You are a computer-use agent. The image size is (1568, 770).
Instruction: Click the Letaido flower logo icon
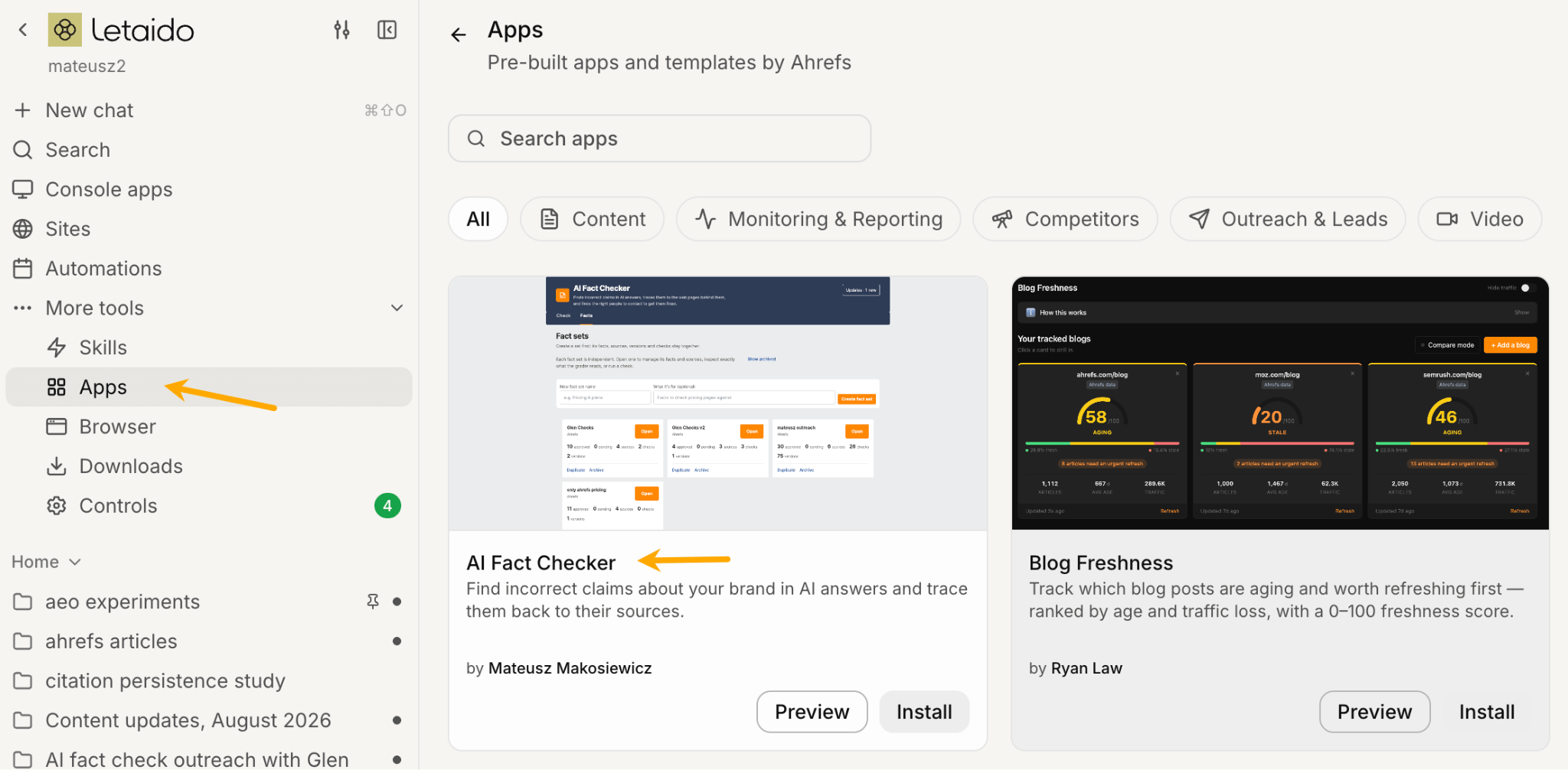pyautogui.click(x=65, y=30)
